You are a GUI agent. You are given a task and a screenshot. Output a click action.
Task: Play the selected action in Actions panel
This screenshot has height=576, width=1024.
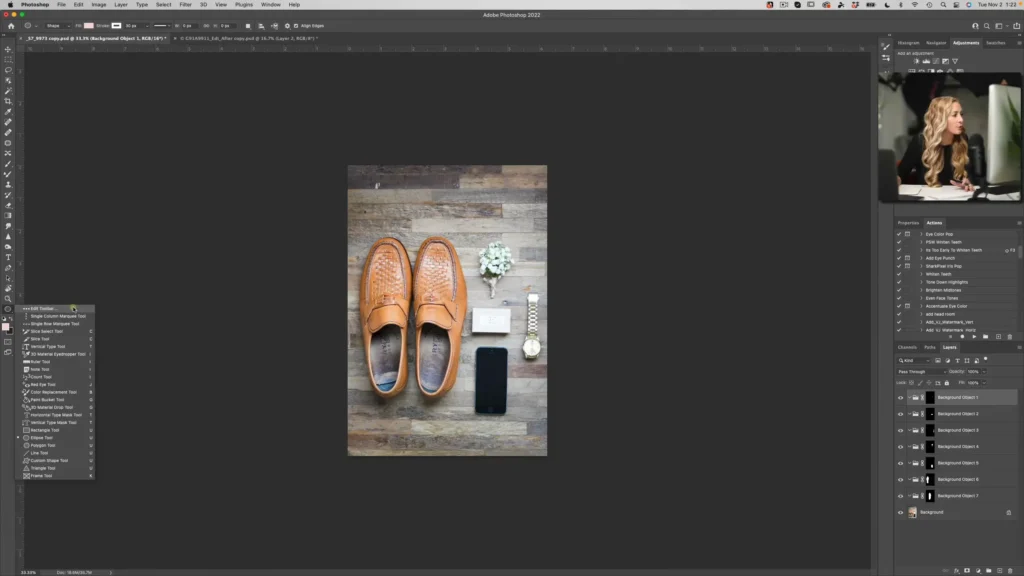pos(974,337)
